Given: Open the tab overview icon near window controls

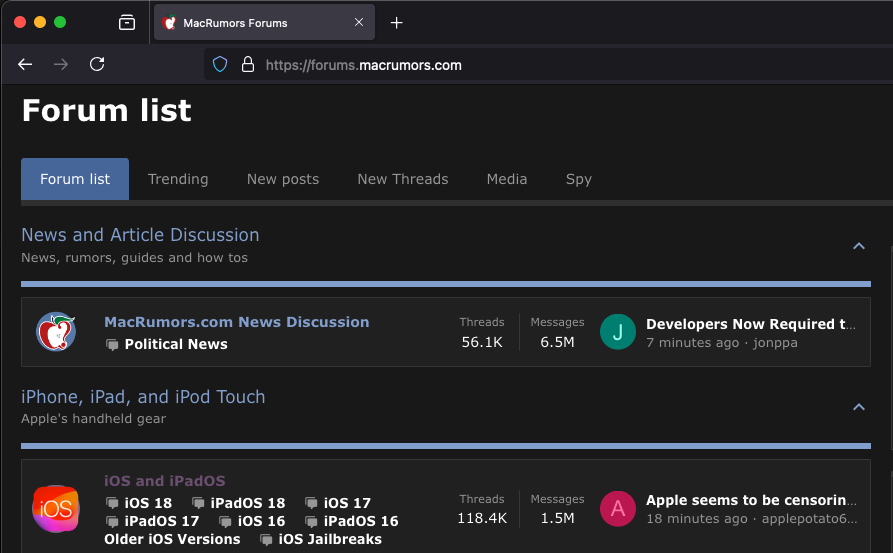Looking at the screenshot, I should pyautogui.click(x=127, y=22).
